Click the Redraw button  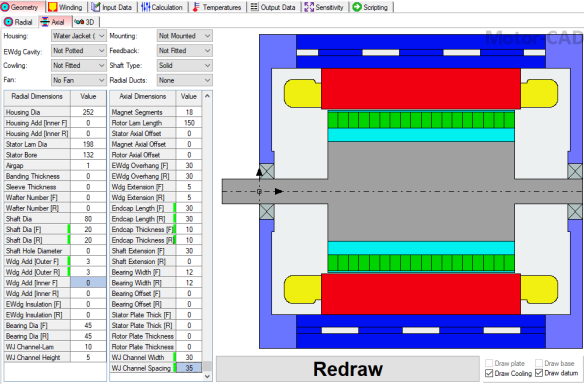pyautogui.click(x=348, y=369)
